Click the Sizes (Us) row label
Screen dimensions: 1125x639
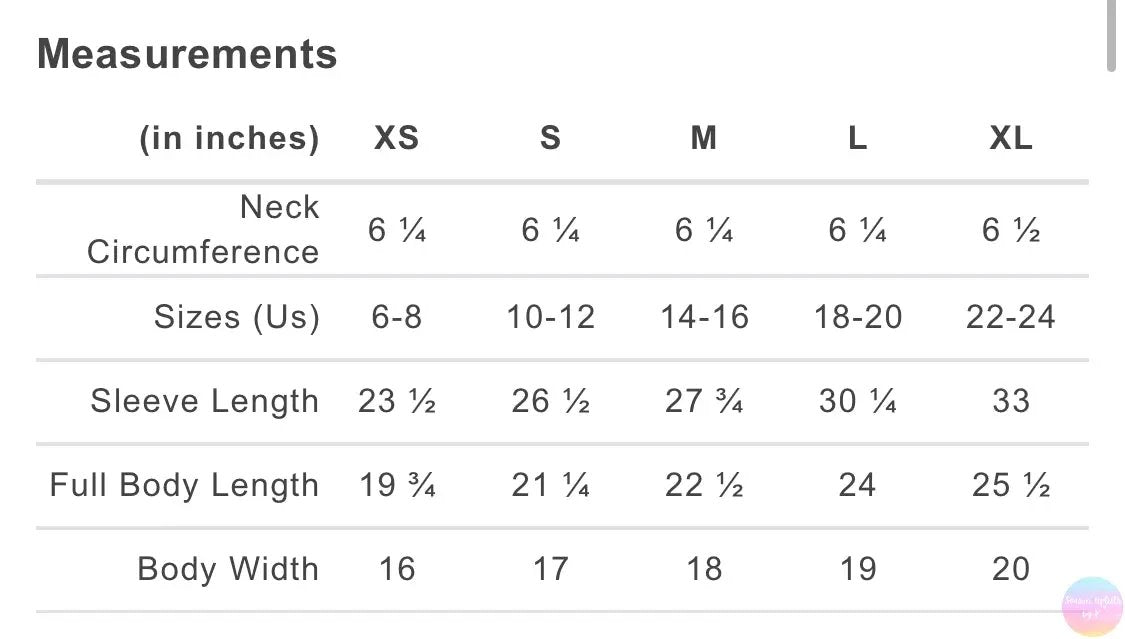(x=236, y=317)
